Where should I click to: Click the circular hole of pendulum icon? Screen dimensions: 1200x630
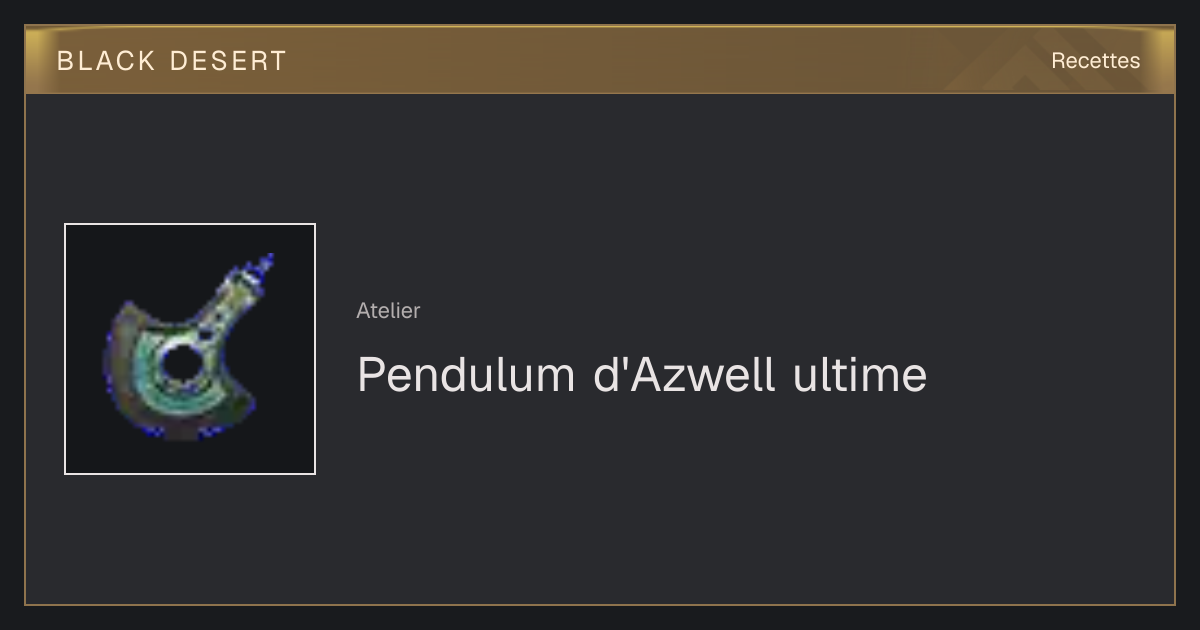(183, 365)
